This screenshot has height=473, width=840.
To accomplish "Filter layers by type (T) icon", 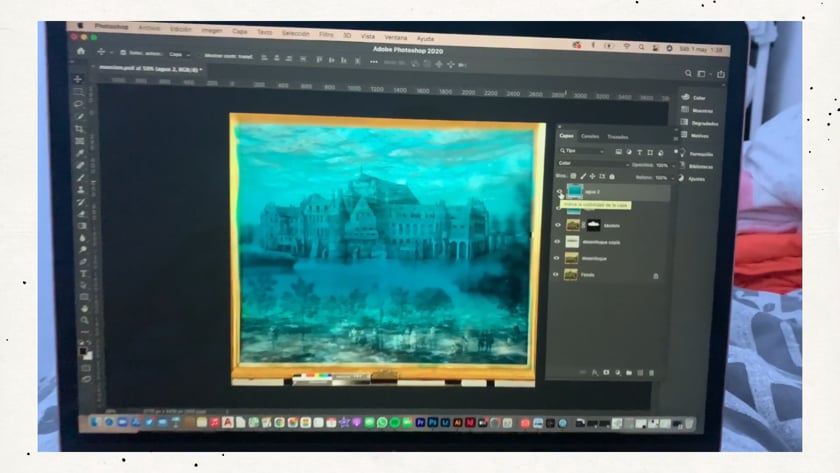I will point(640,153).
